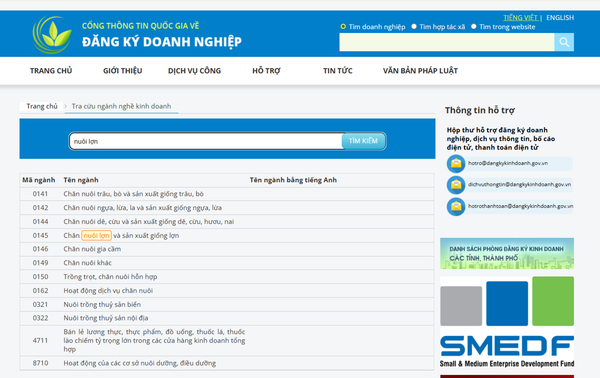600x378 pixels.
Task: Click the TÌM KIẾM button
Action: 363,141
